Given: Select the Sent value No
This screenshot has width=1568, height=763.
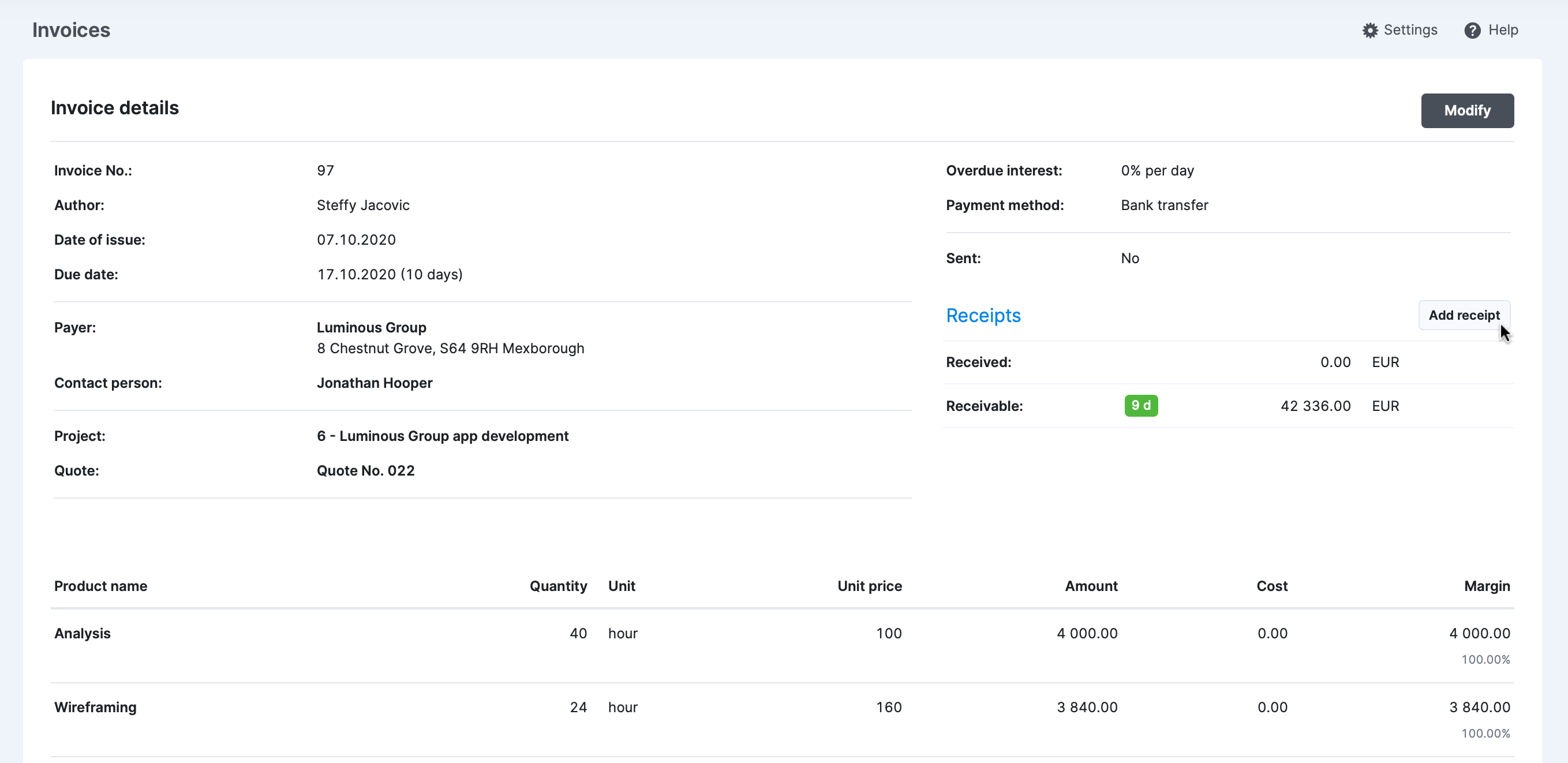Looking at the screenshot, I should (x=1130, y=258).
